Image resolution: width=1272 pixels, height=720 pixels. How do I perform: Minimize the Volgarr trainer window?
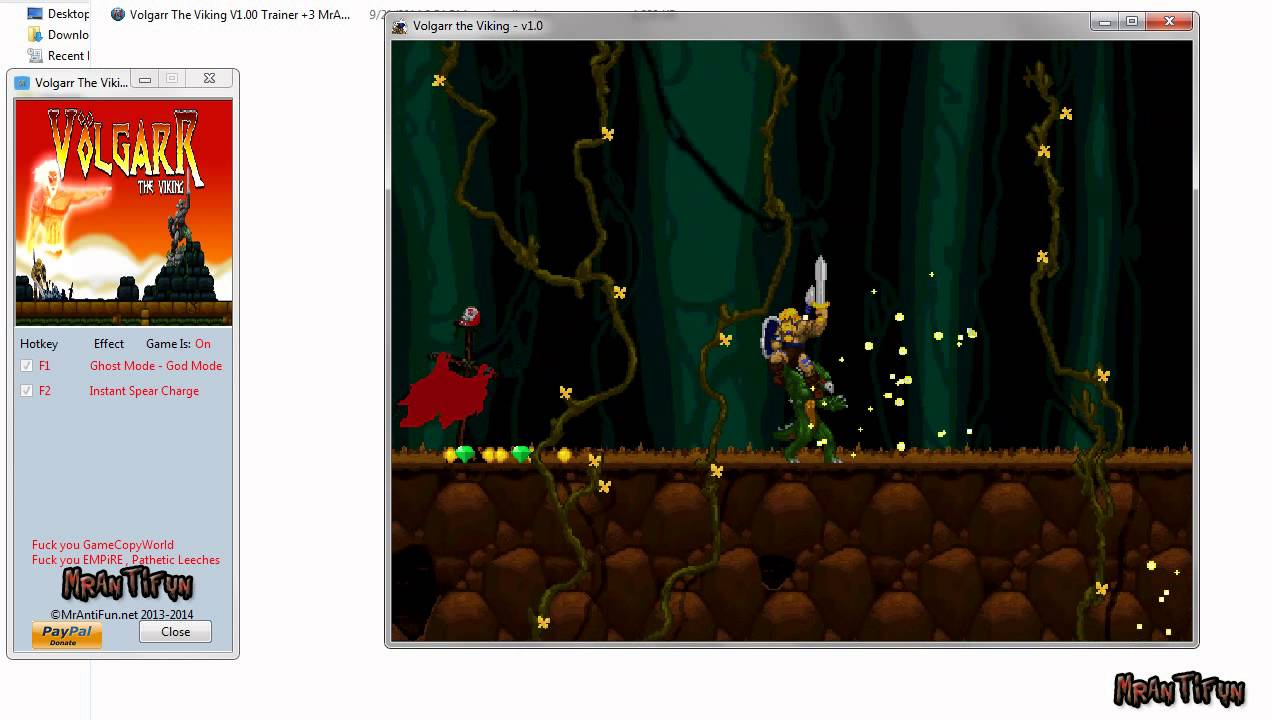point(145,79)
